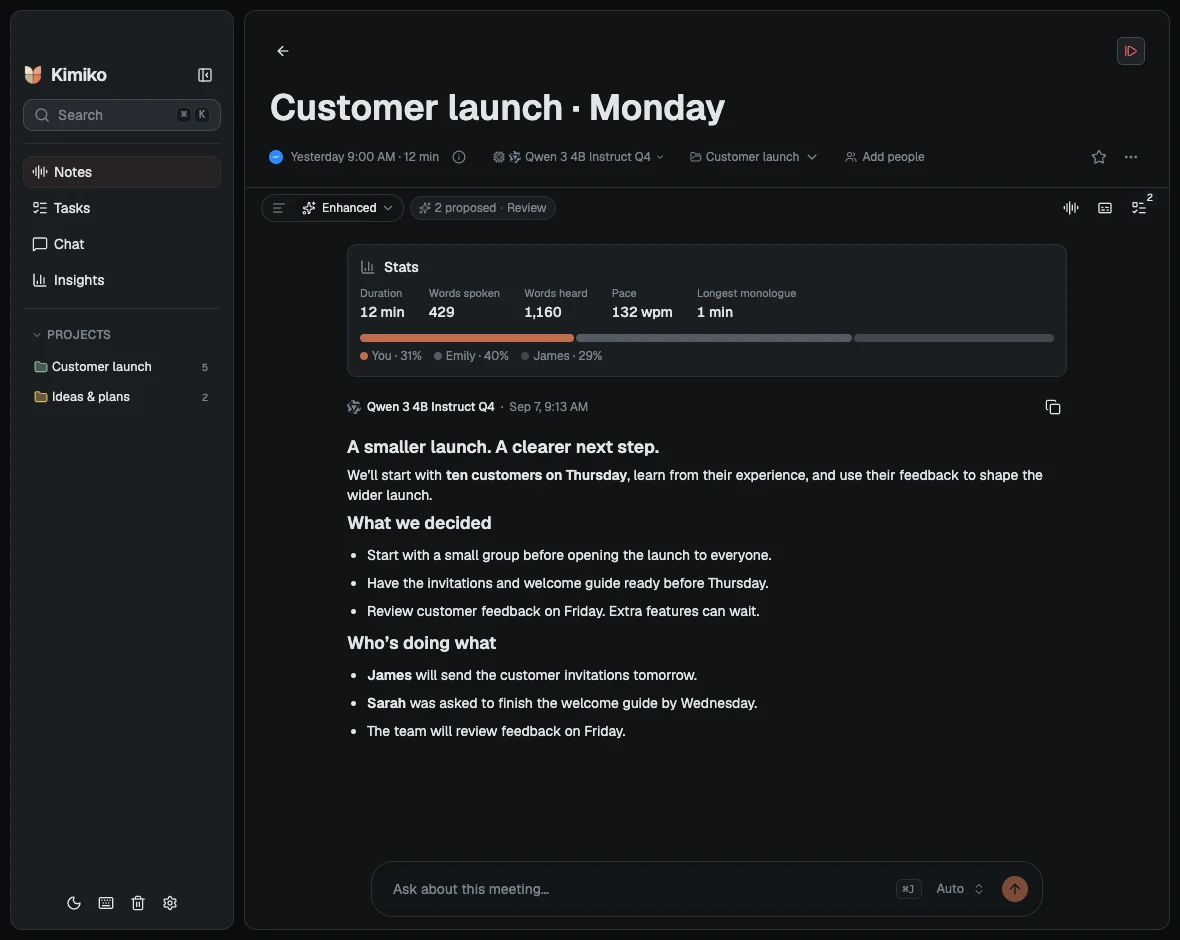Viewport: 1180px width, 940px height.
Task: Click the Customer launch · Monday title
Action: pos(497,108)
